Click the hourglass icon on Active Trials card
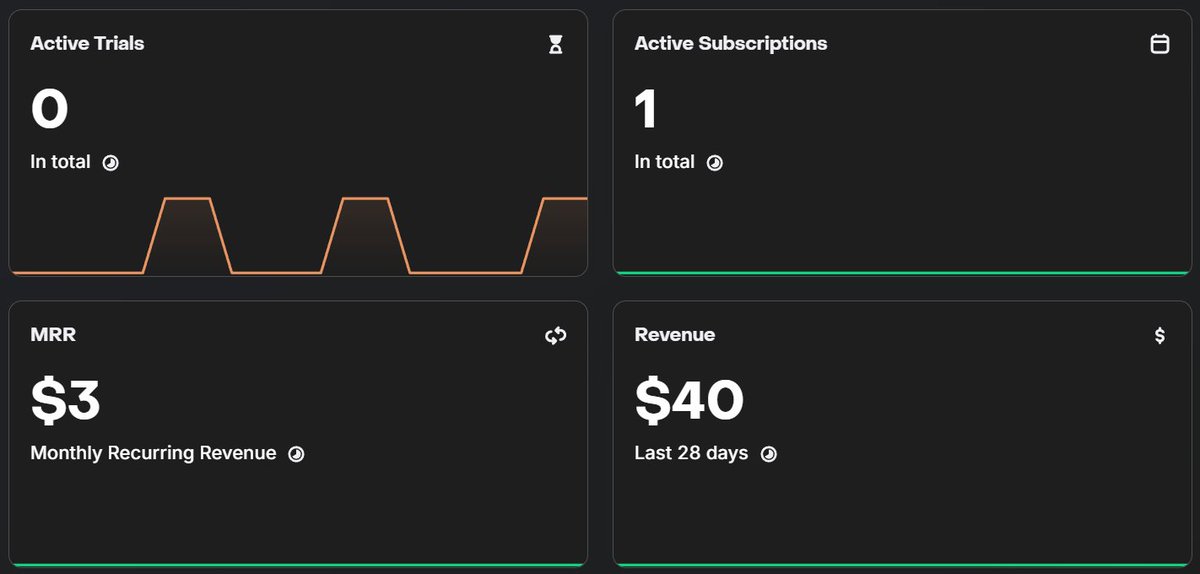 pos(556,44)
